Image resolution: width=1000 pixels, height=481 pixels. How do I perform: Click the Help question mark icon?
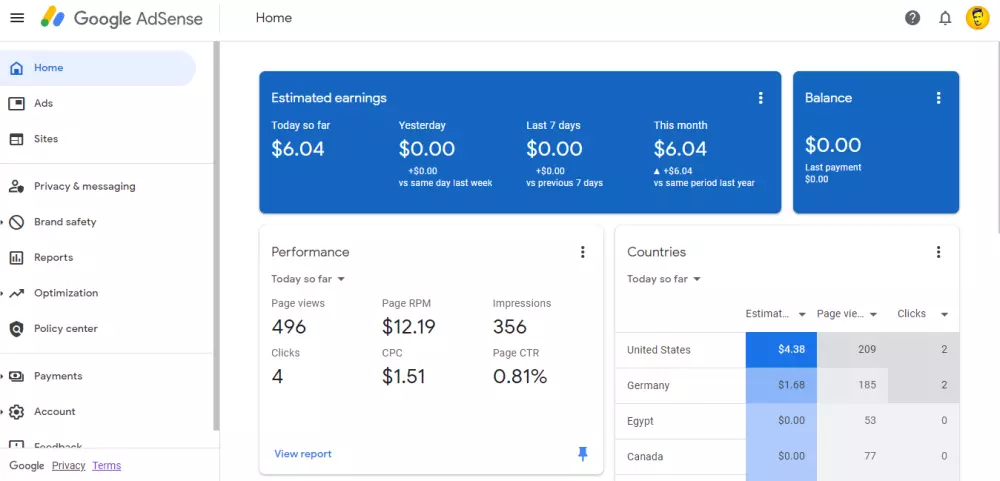912,18
